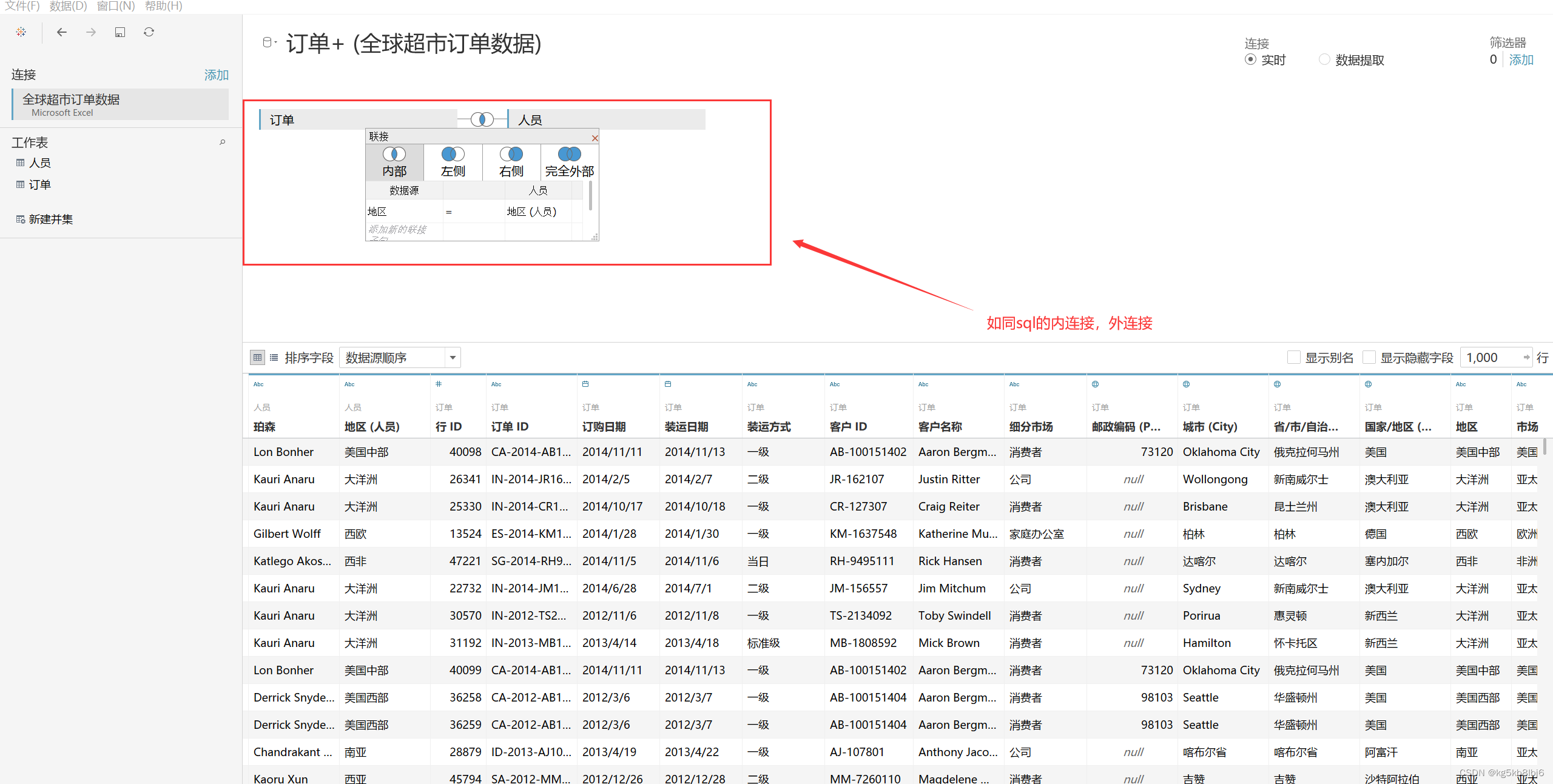Image resolution: width=1553 pixels, height=784 pixels.
Task: Click the join Venn icon between tables
Action: click(x=482, y=119)
